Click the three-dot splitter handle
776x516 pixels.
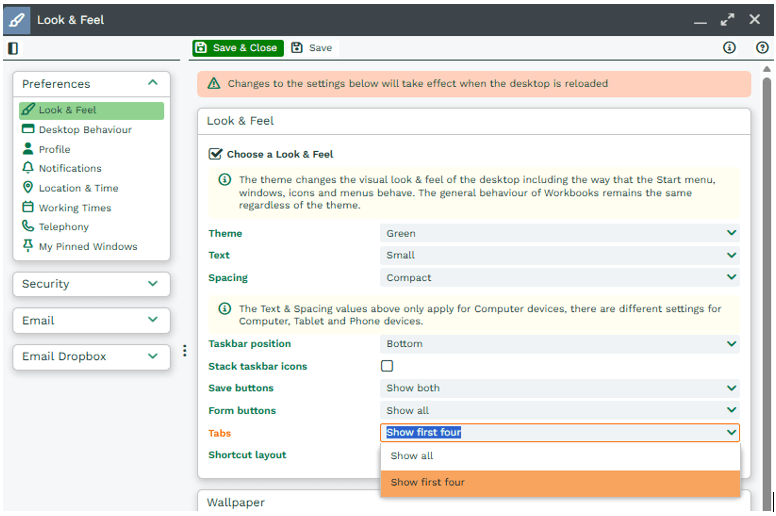[185, 351]
